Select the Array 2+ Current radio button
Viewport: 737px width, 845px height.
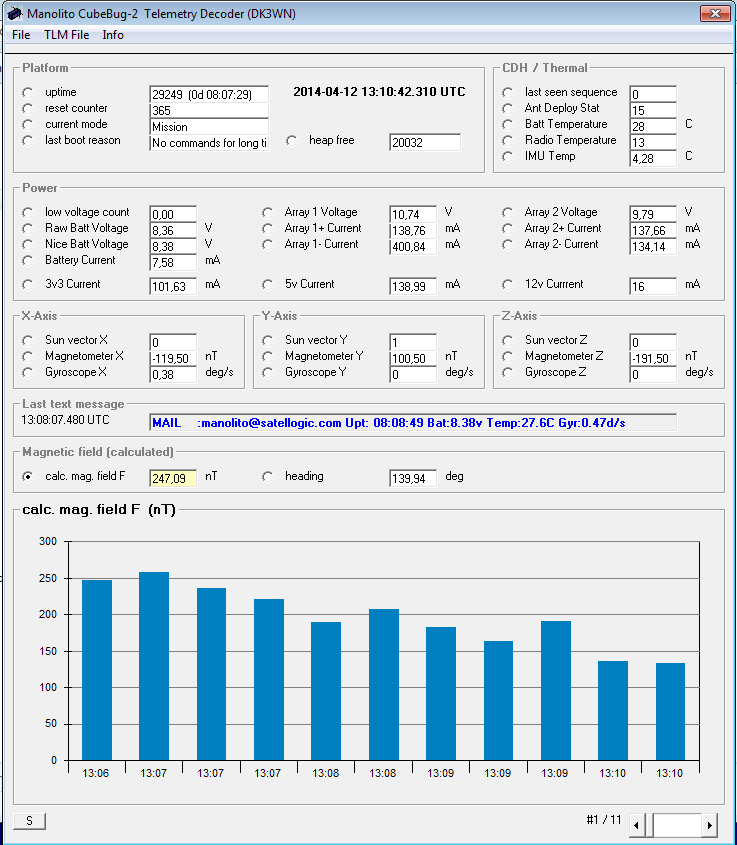coord(507,228)
